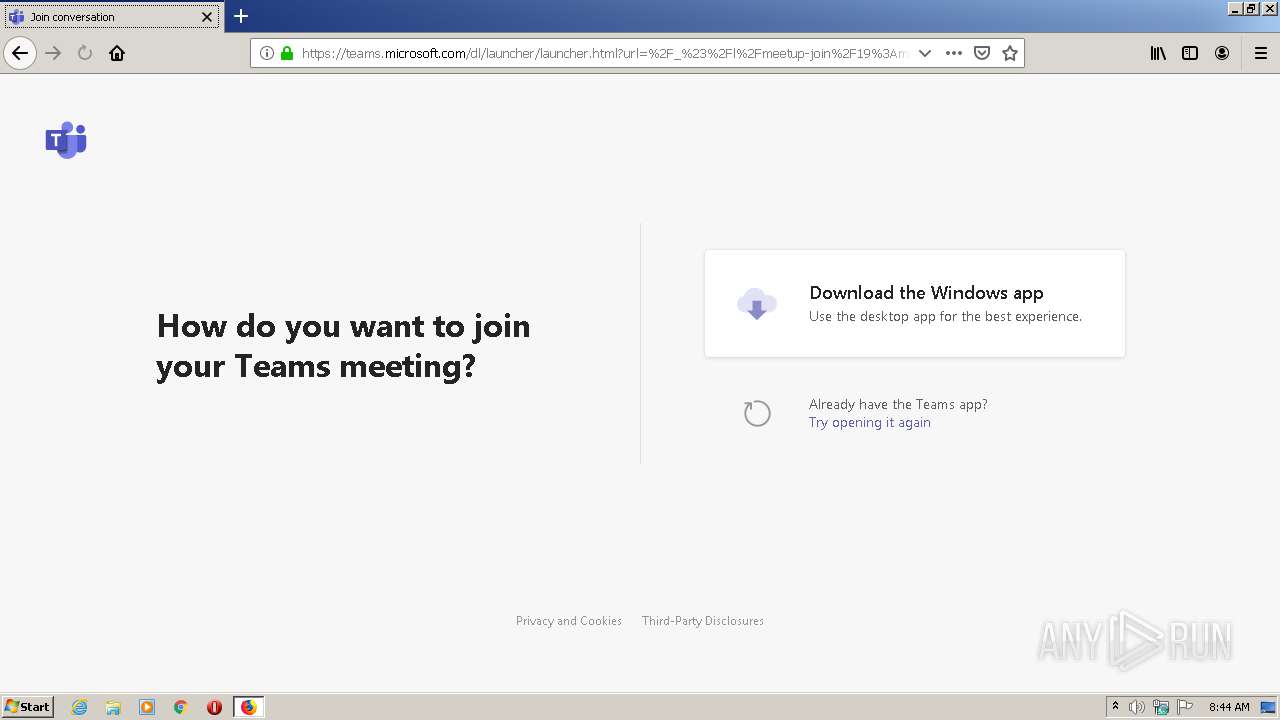Save page to Pocket
The width and height of the screenshot is (1280, 720).
tap(982, 53)
